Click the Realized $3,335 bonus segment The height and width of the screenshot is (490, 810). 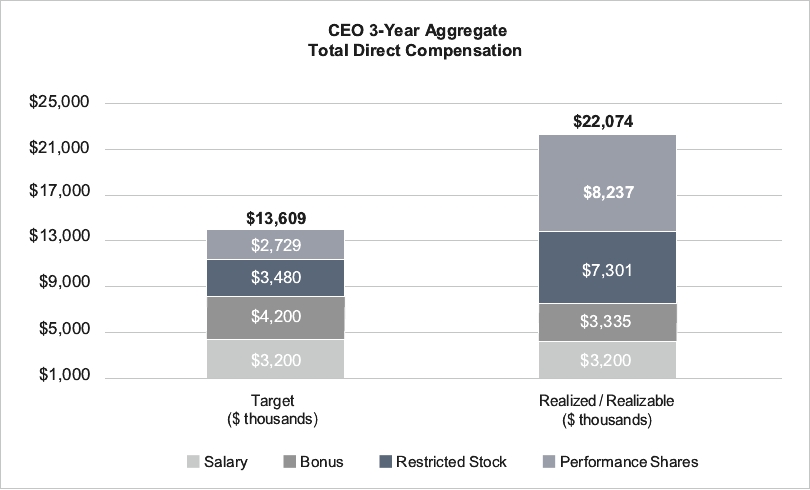607,322
